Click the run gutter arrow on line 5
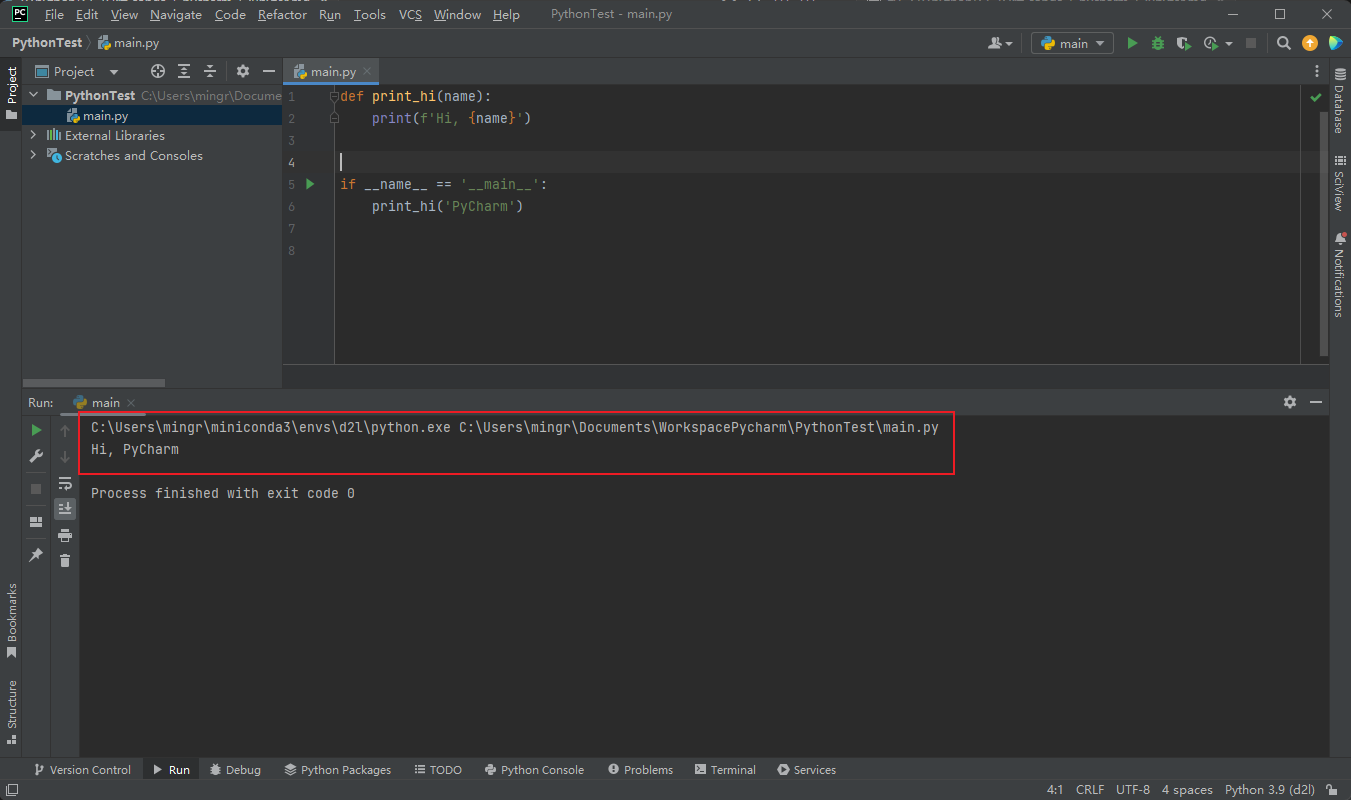This screenshot has width=1351, height=800. [x=310, y=184]
